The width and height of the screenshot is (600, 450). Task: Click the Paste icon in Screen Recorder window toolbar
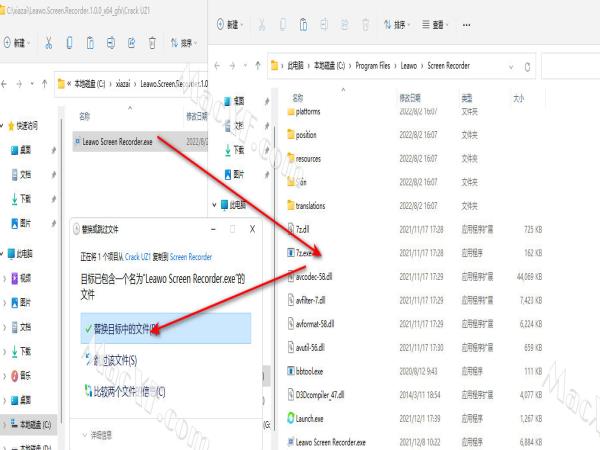[303, 25]
